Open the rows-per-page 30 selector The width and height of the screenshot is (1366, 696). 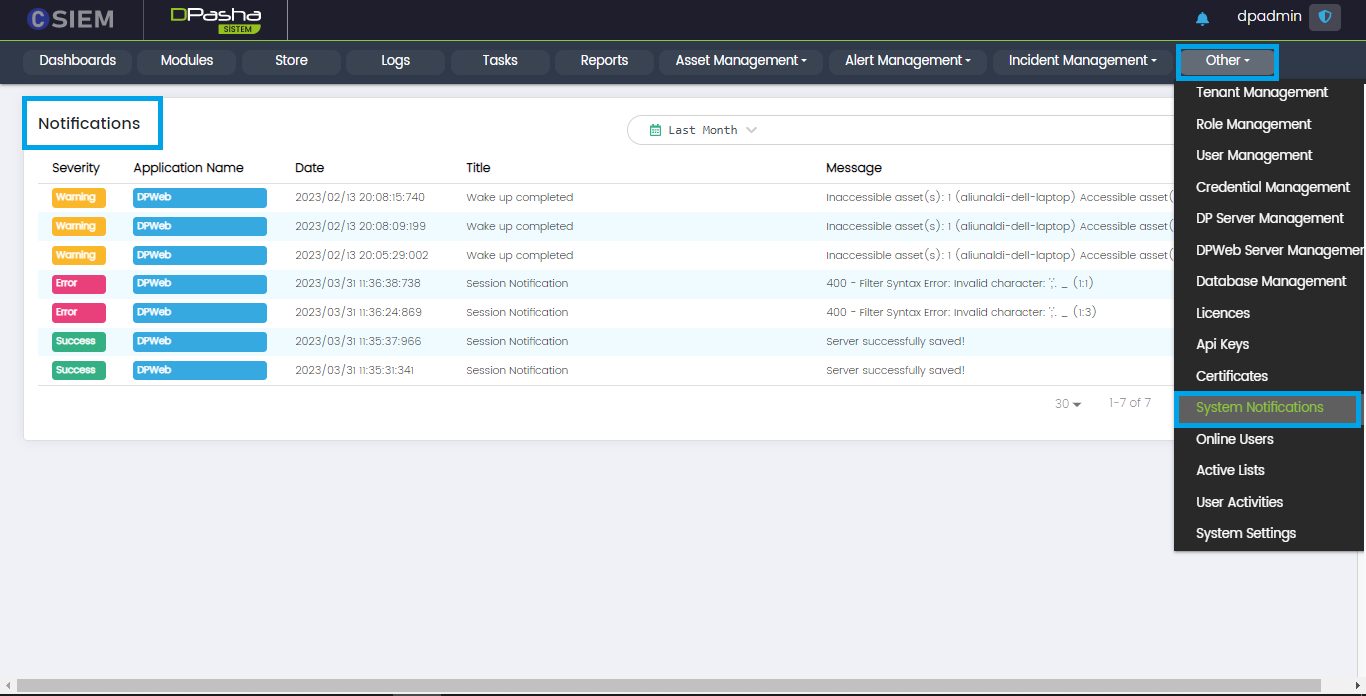[1067, 404]
